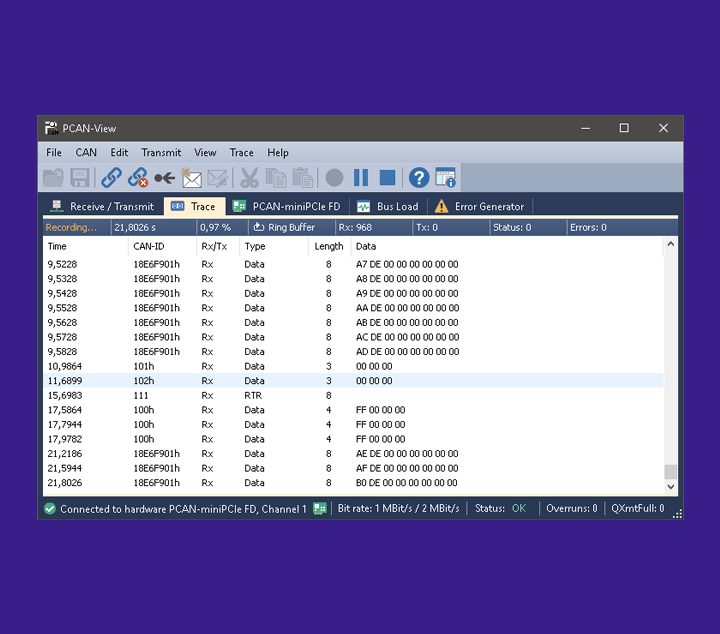Screen dimensions: 720x634
Task: Click the hardware chip icon in status bar
Action: point(320,508)
